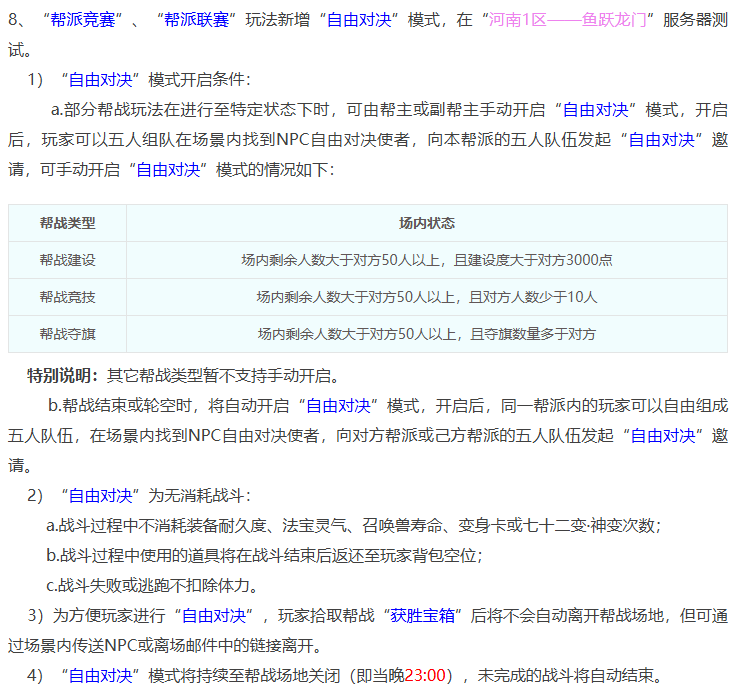Image resolution: width=753 pixels, height=693 pixels.
Task: Select the 帮战竞技 table cell
Action: pos(68,296)
